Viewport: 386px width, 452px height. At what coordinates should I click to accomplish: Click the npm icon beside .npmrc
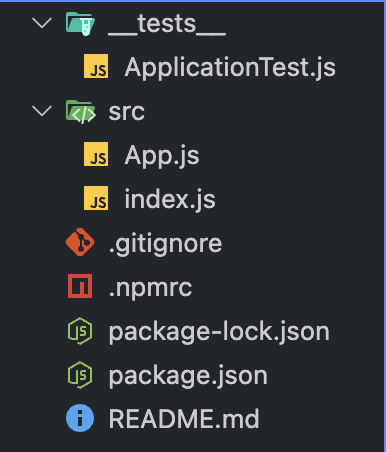(x=80, y=286)
